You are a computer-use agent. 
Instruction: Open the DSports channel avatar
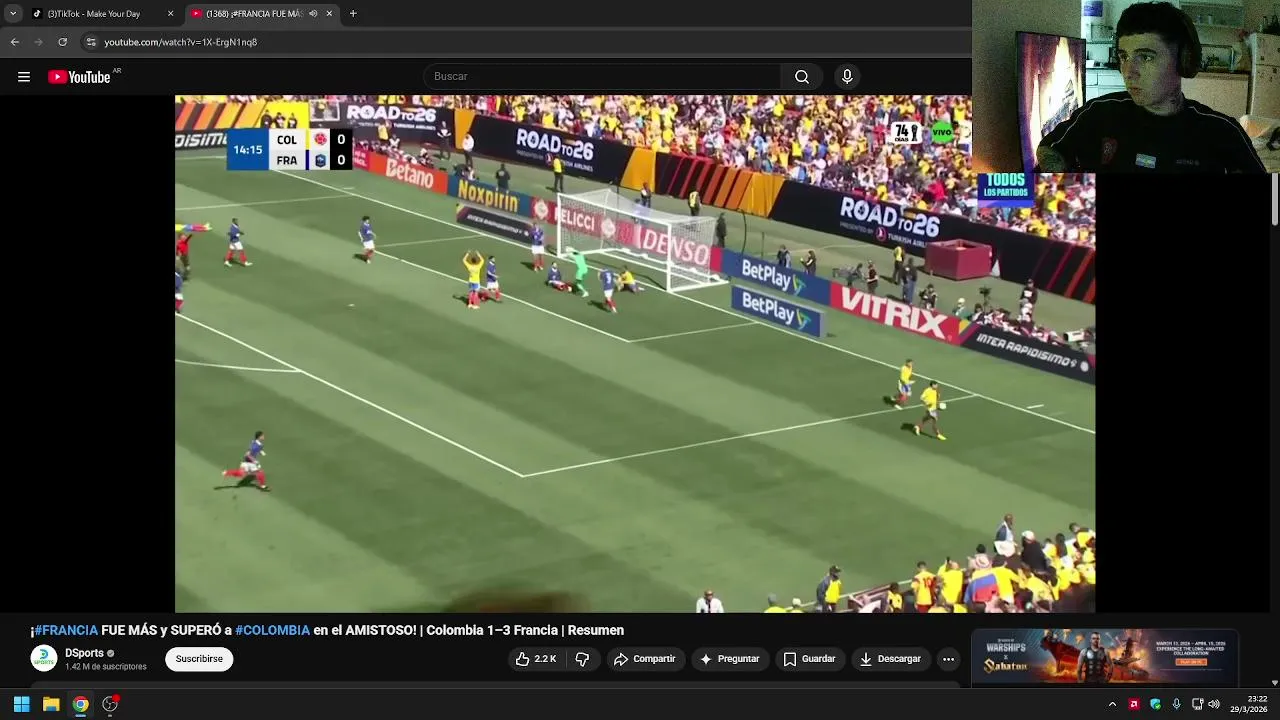pos(44,658)
